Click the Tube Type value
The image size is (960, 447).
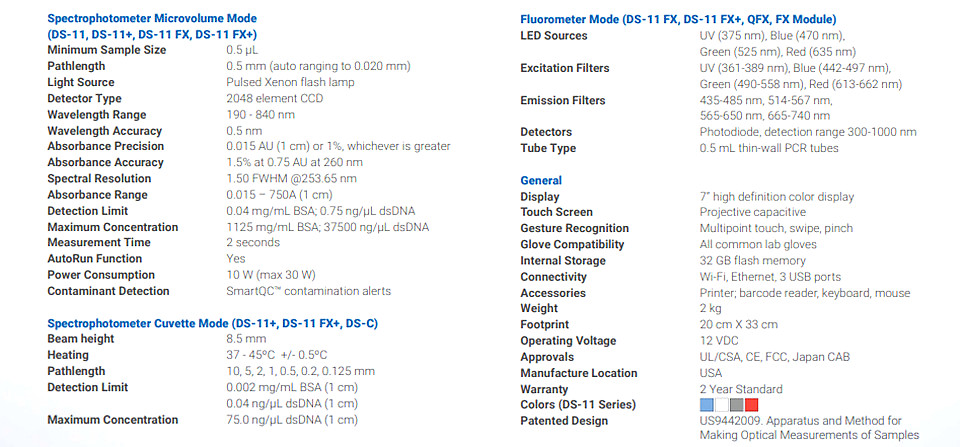769,148
